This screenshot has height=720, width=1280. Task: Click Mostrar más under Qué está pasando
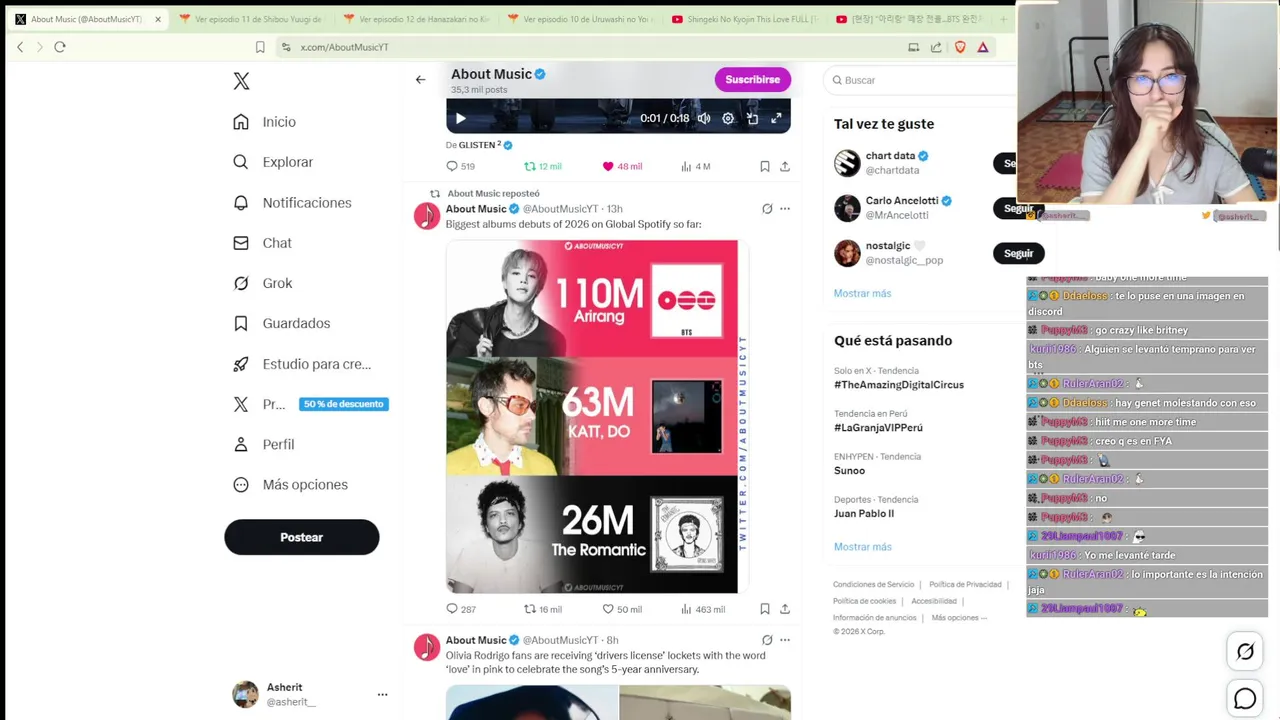coord(862,547)
